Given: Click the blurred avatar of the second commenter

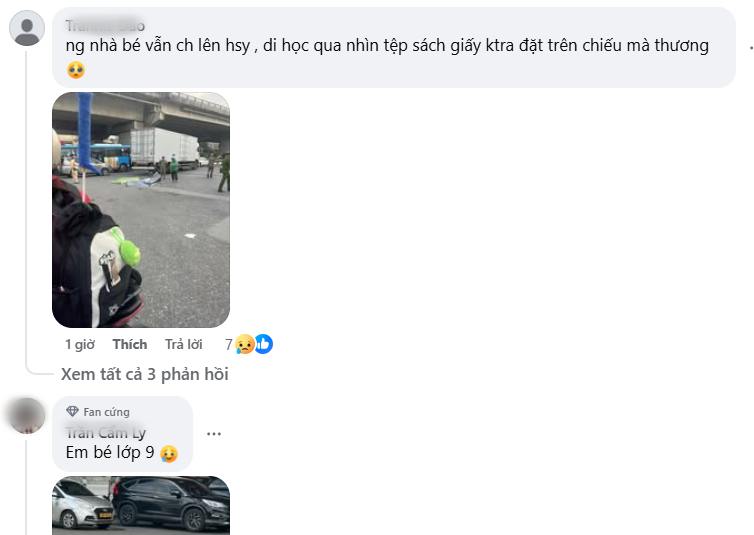Looking at the screenshot, I should pyautogui.click(x=27, y=416).
